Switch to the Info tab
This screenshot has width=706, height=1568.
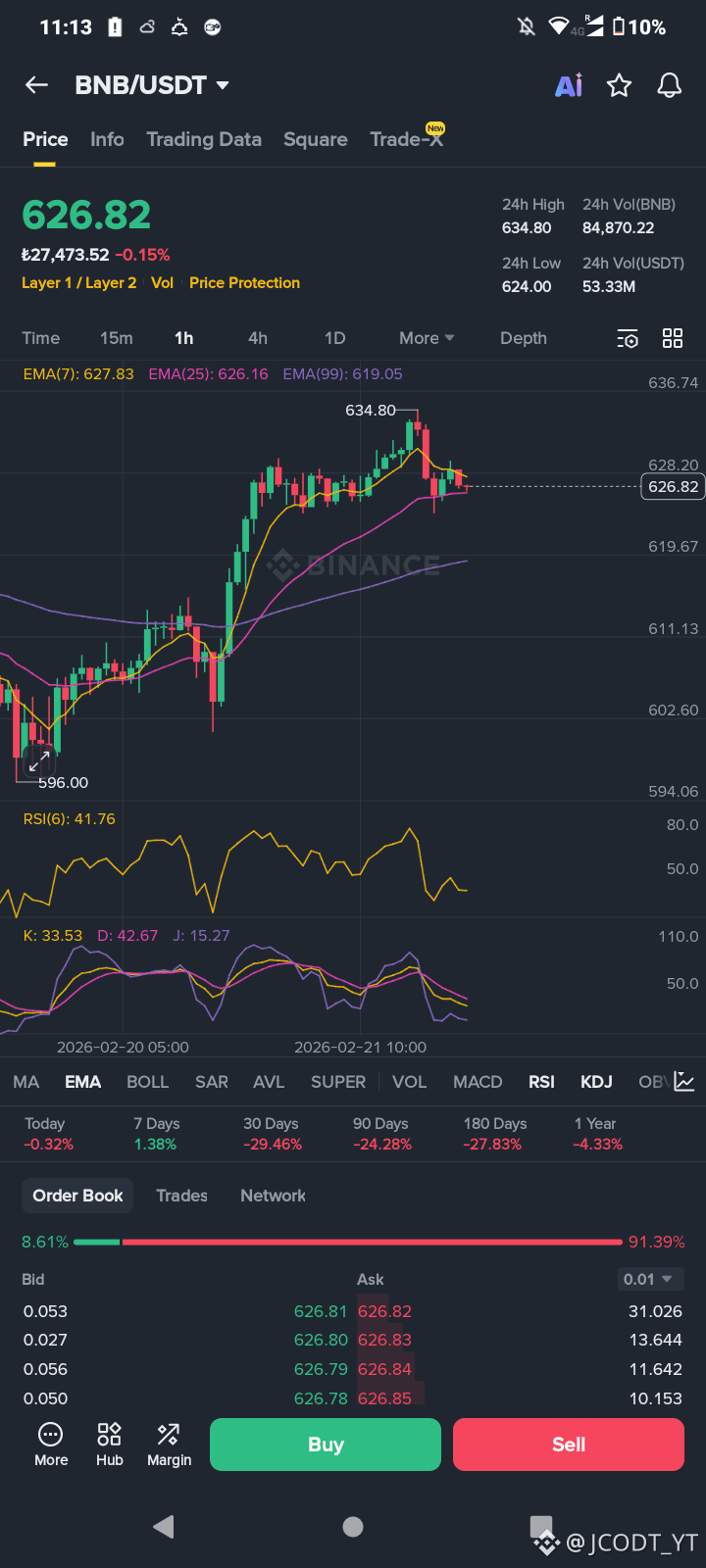[107, 139]
